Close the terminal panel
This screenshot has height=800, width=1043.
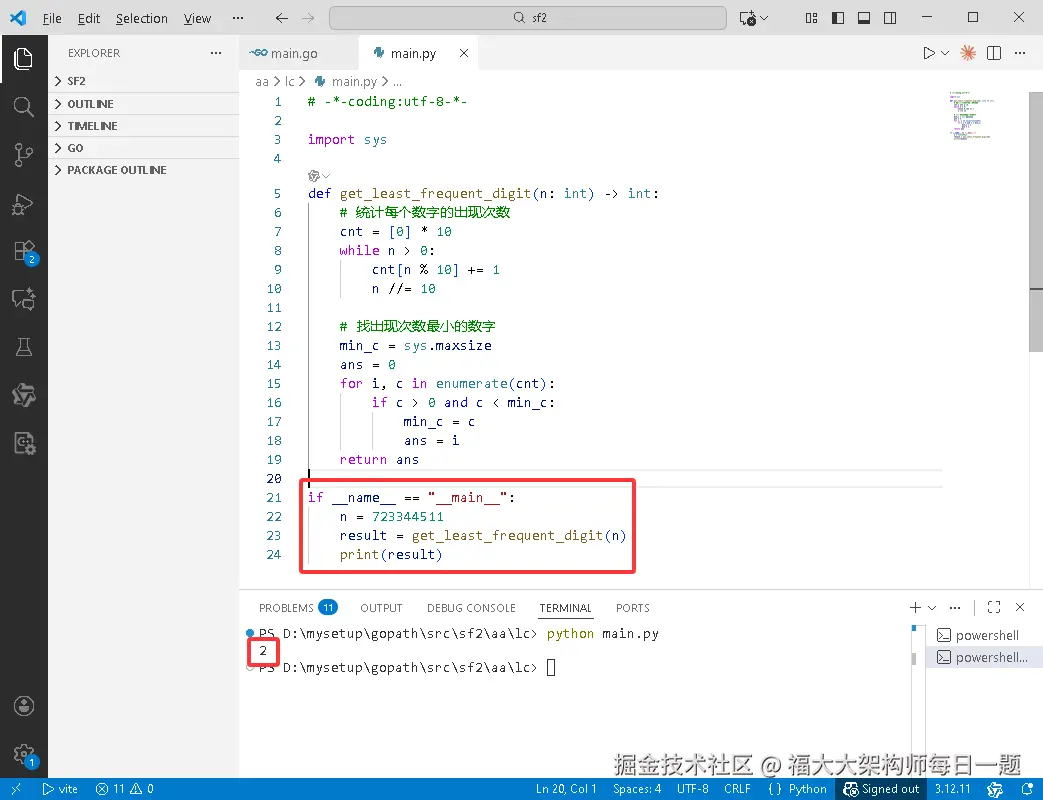pyautogui.click(x=1020, y=607)
